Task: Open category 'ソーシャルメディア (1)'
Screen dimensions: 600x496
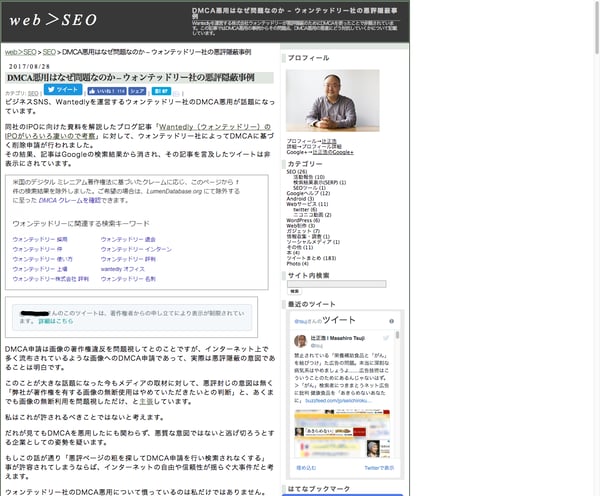Action: [x=313, y=242]
